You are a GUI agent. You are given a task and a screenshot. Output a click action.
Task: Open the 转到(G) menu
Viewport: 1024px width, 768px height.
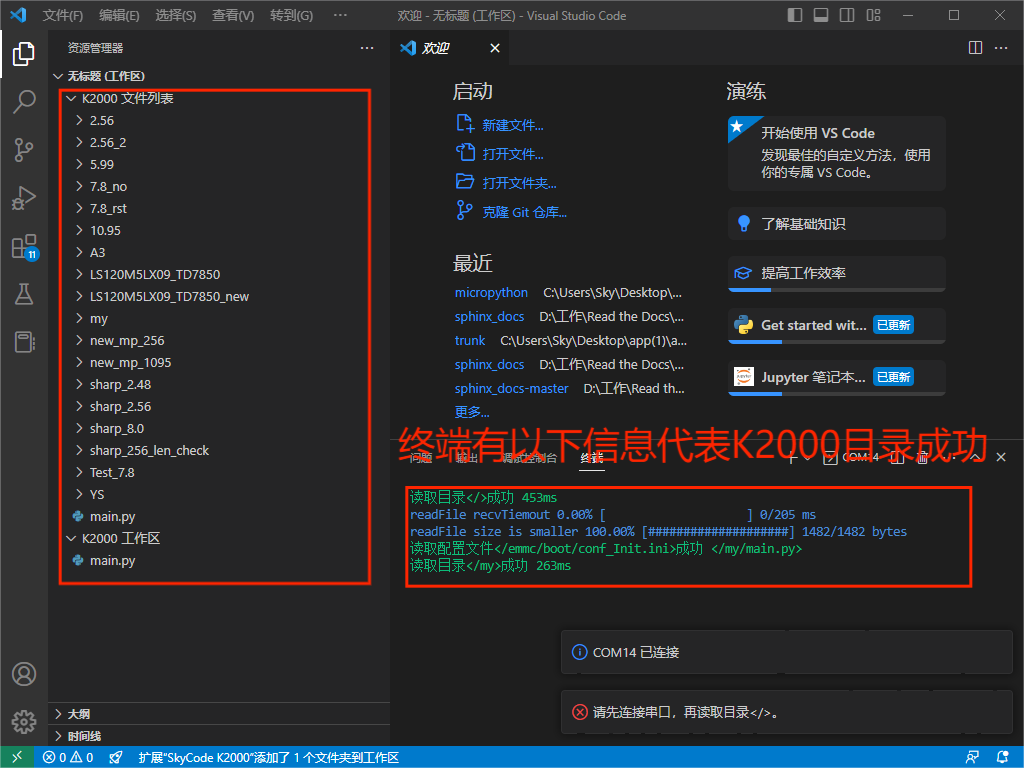pos(291,15)
